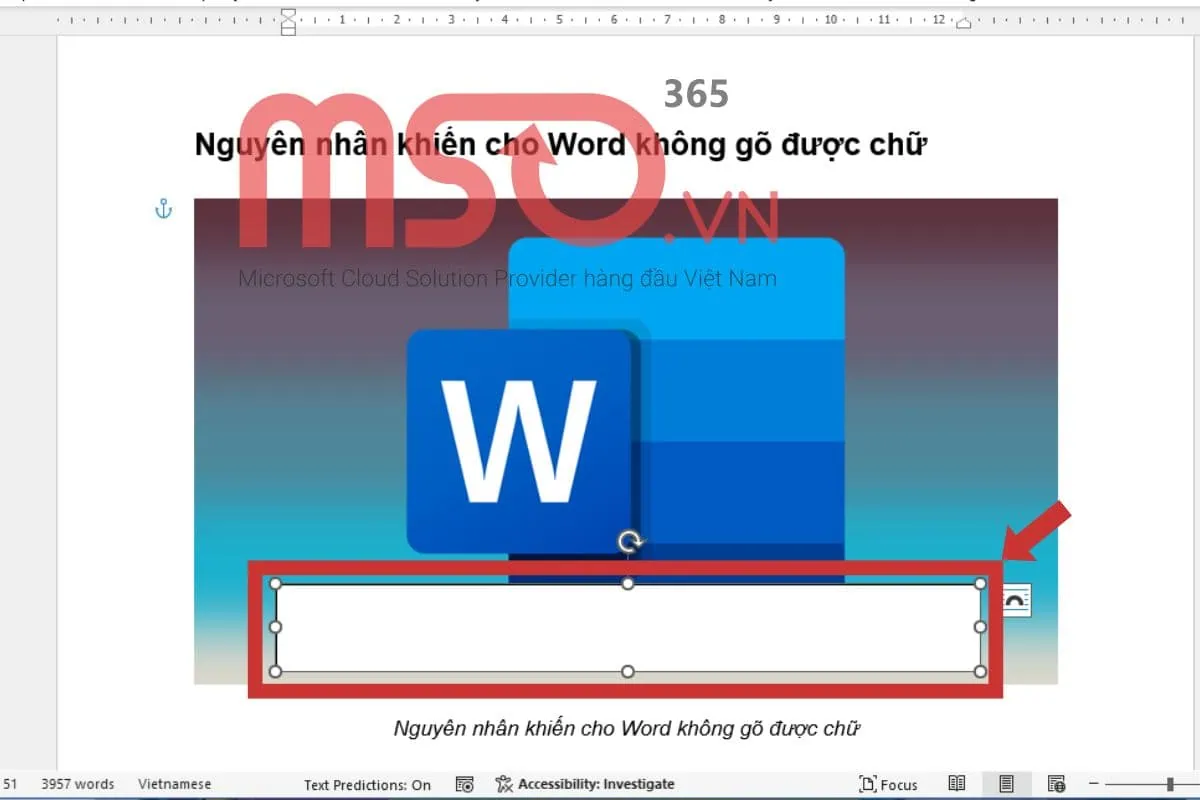
Task: Click the italic caption below the image
Action: coord(625,729)
